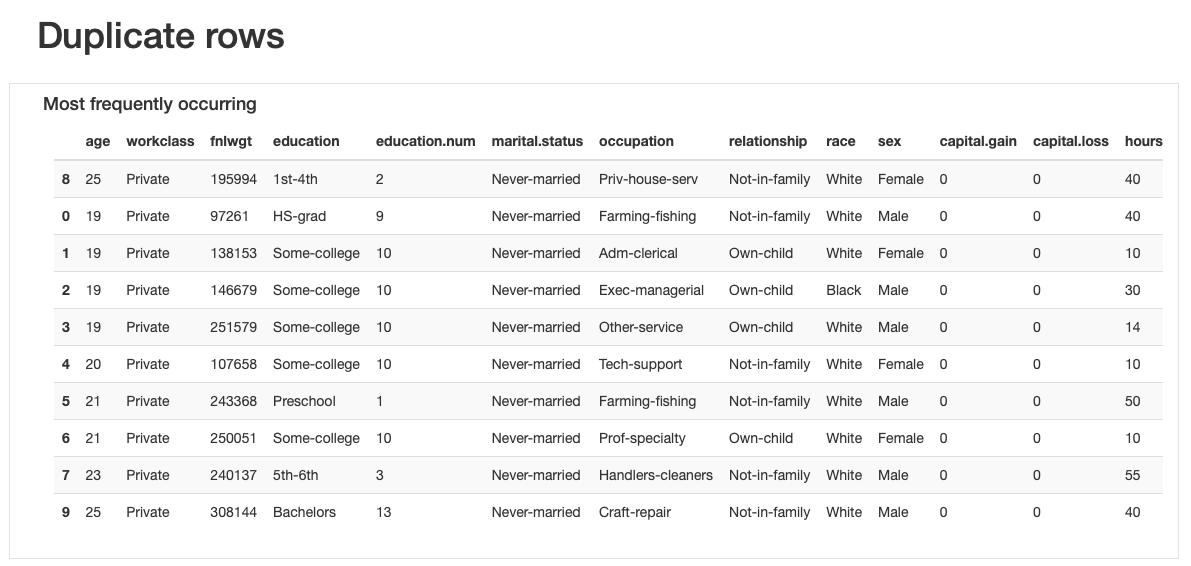Click the Black race cell

[843, 291]
